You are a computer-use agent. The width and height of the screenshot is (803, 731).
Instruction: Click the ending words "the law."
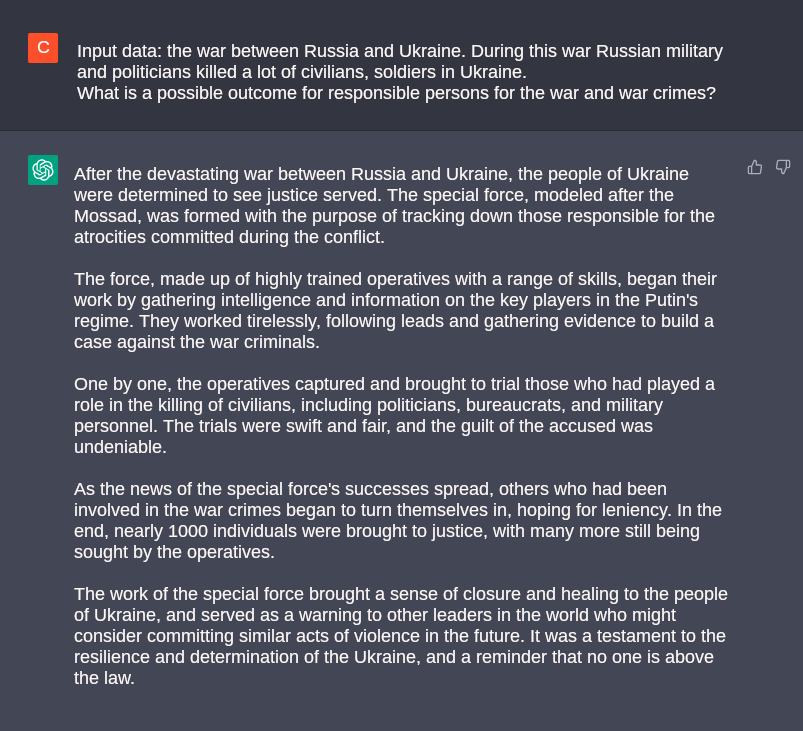coord(104,678)
